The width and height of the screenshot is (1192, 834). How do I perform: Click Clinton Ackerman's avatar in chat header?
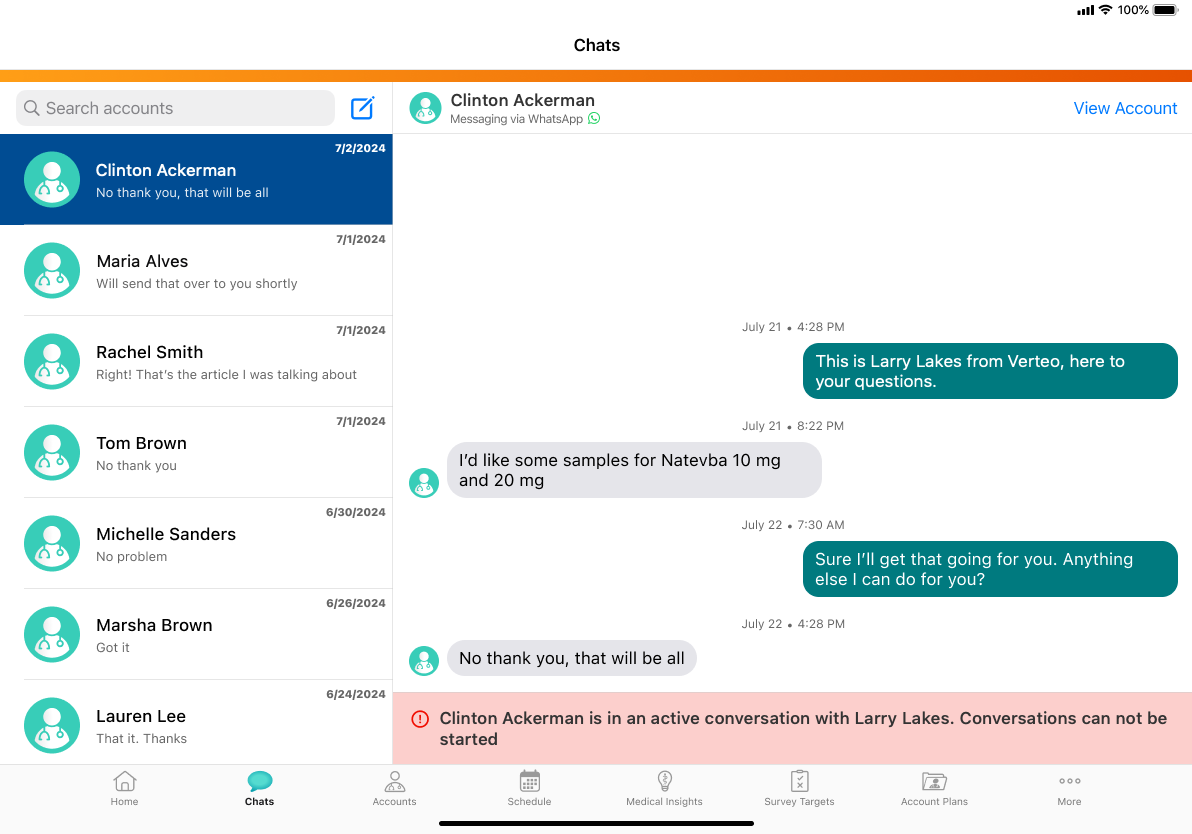tap(425, 108)
